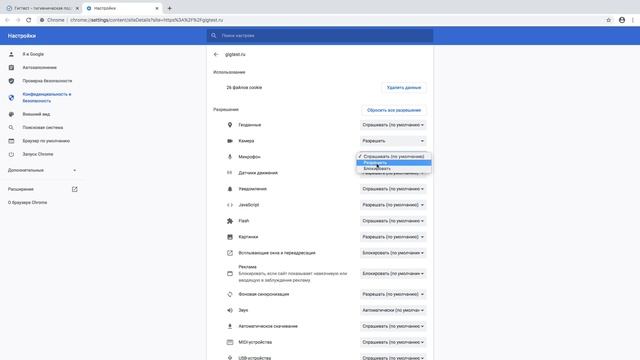
Task: Click the pop-up icon for Всплывающие окна
Action: (230, 253)
